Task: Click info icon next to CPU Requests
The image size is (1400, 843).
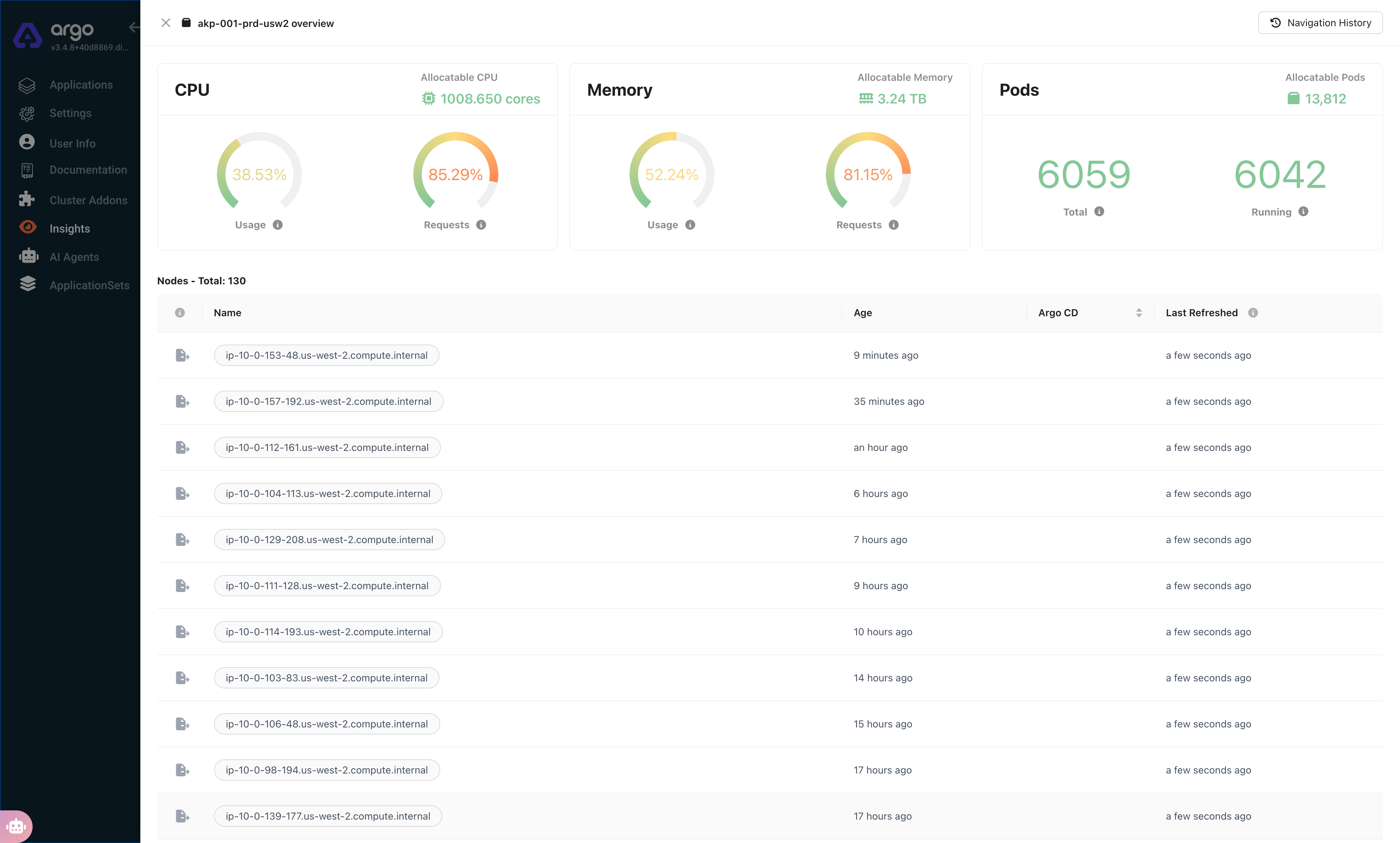Action: click(x=481, y=225)
